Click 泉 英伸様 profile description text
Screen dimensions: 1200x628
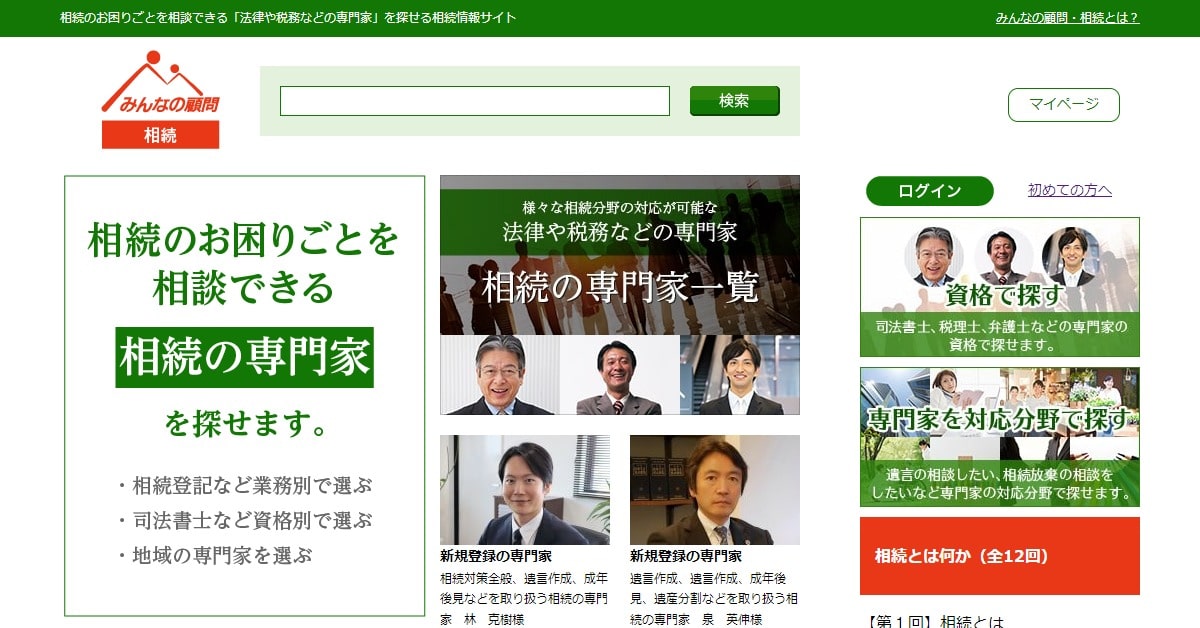(x=714, y=598)
